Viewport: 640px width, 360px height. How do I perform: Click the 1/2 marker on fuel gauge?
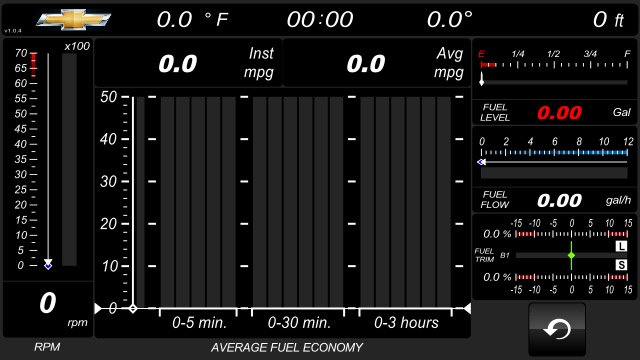tap(553, 54)
